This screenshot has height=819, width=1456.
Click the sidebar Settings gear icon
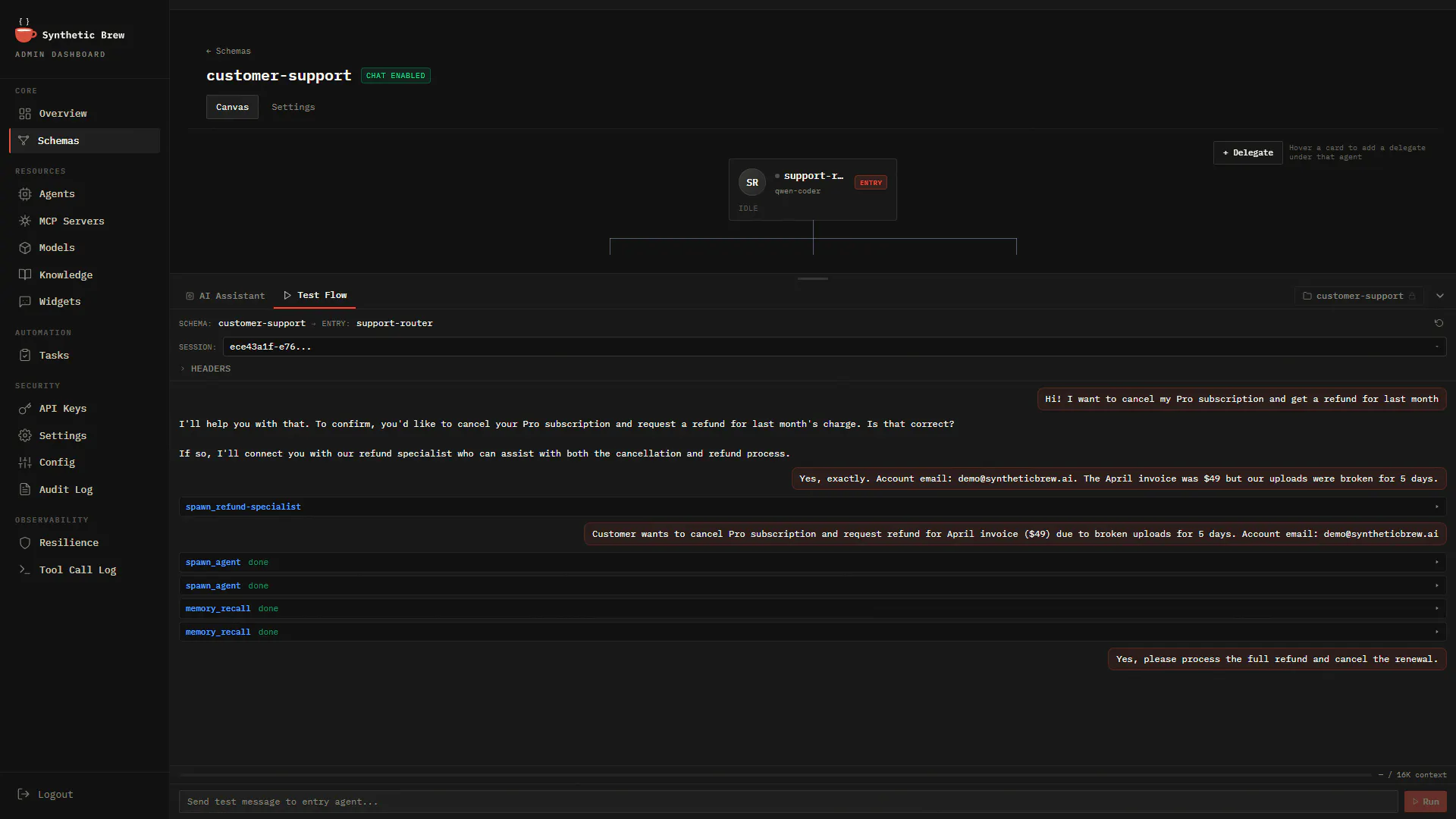point(25,436)
